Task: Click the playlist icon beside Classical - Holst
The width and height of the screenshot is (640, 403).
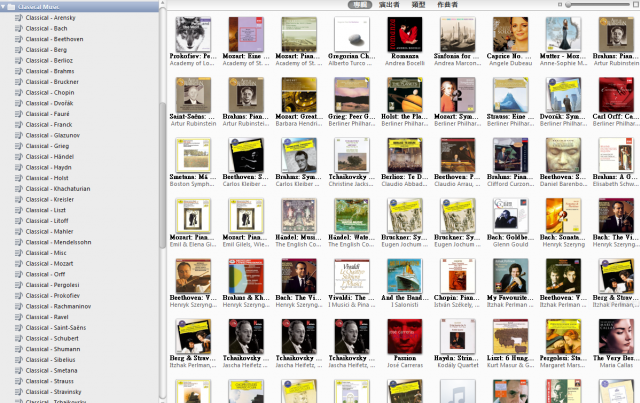Action: [x=19, y=178]
